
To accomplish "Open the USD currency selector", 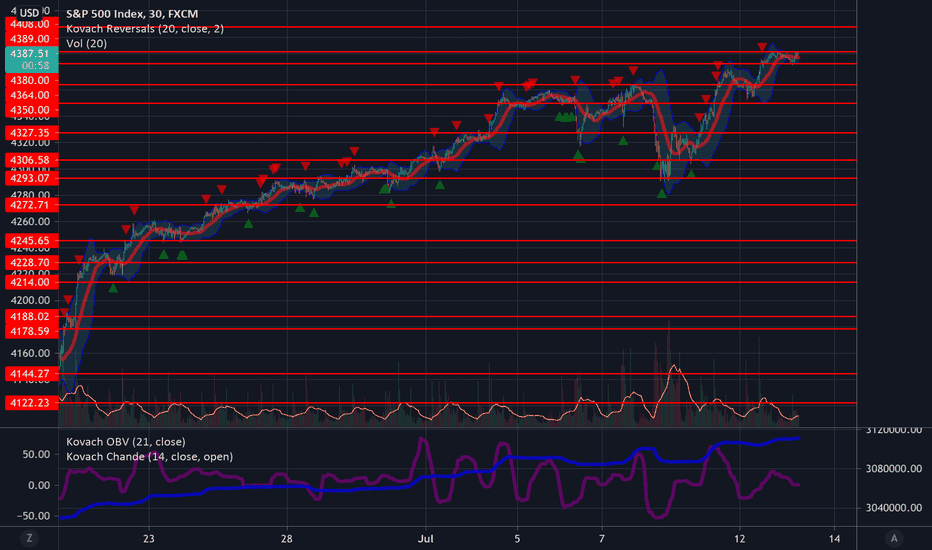I will (29, 13).
